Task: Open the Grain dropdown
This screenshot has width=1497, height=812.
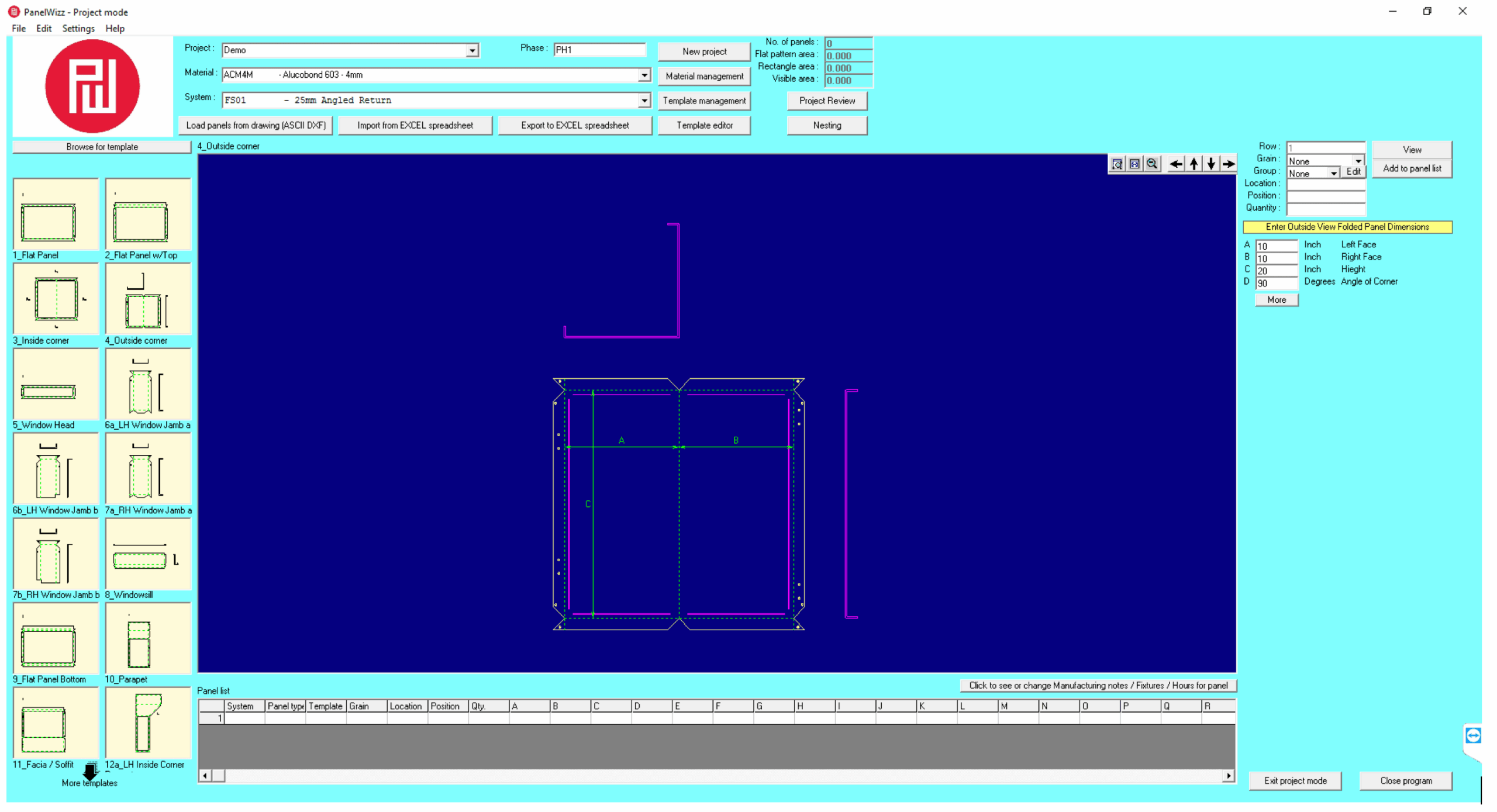Action: coord(1358,161)
